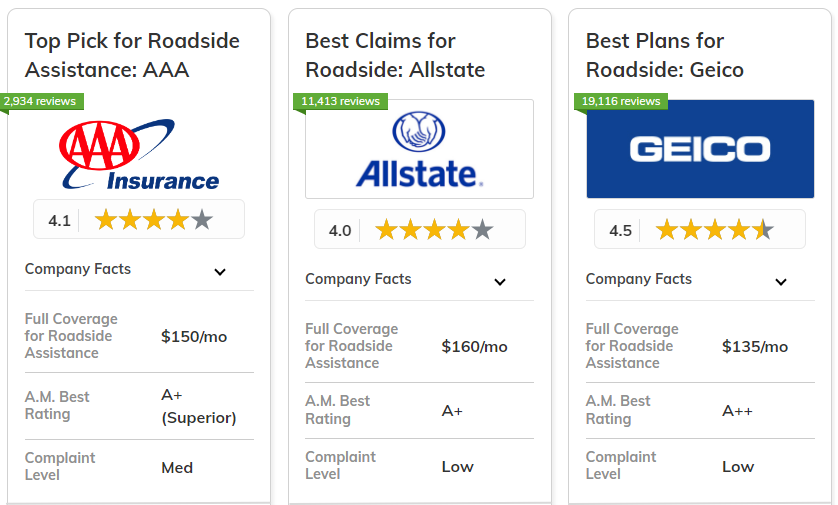Click the blue GEICO logo banner

tap(700, 149)
